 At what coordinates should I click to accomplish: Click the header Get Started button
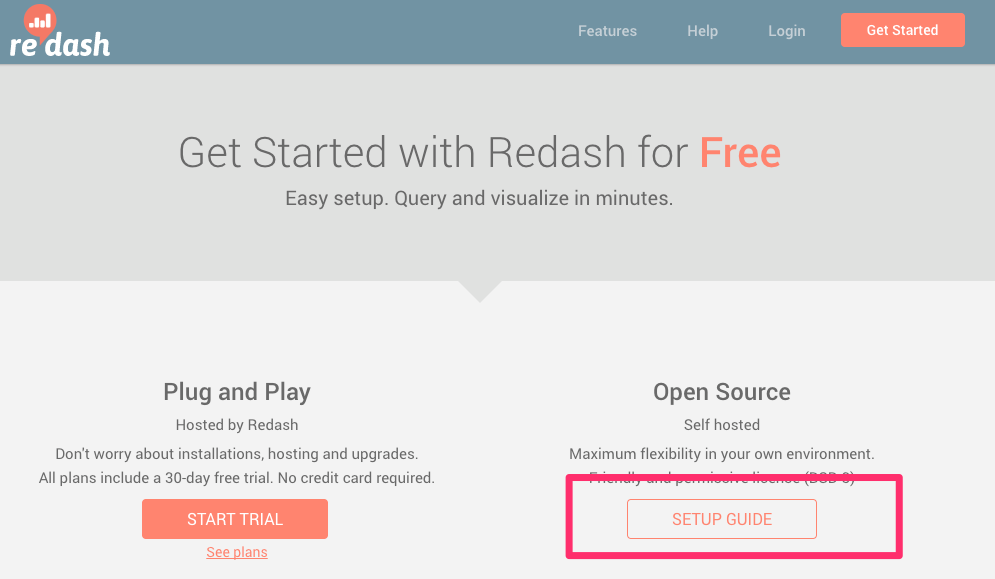click(902, 30)
